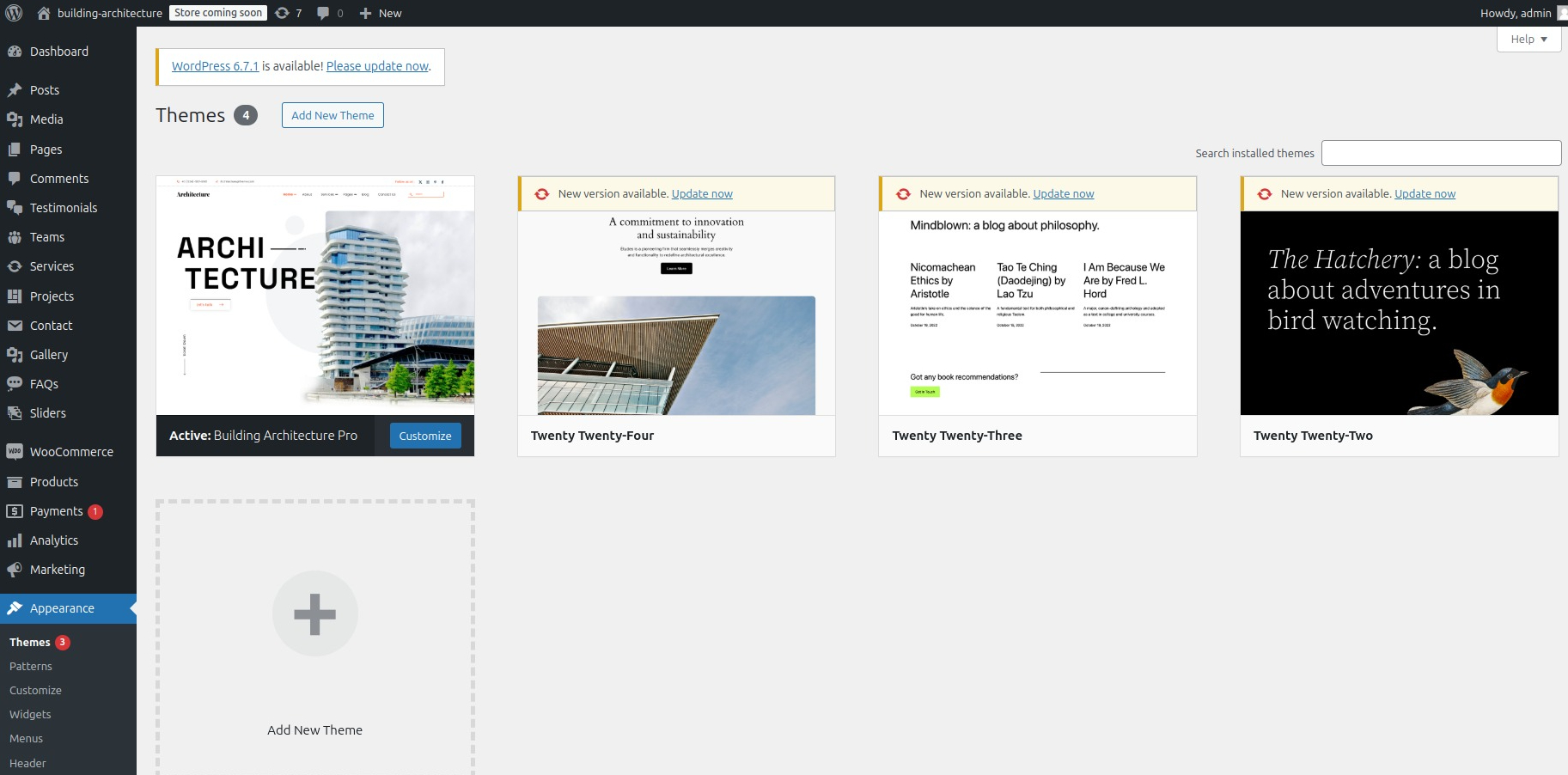Open the Customize submenu item

tap(35, 691)
